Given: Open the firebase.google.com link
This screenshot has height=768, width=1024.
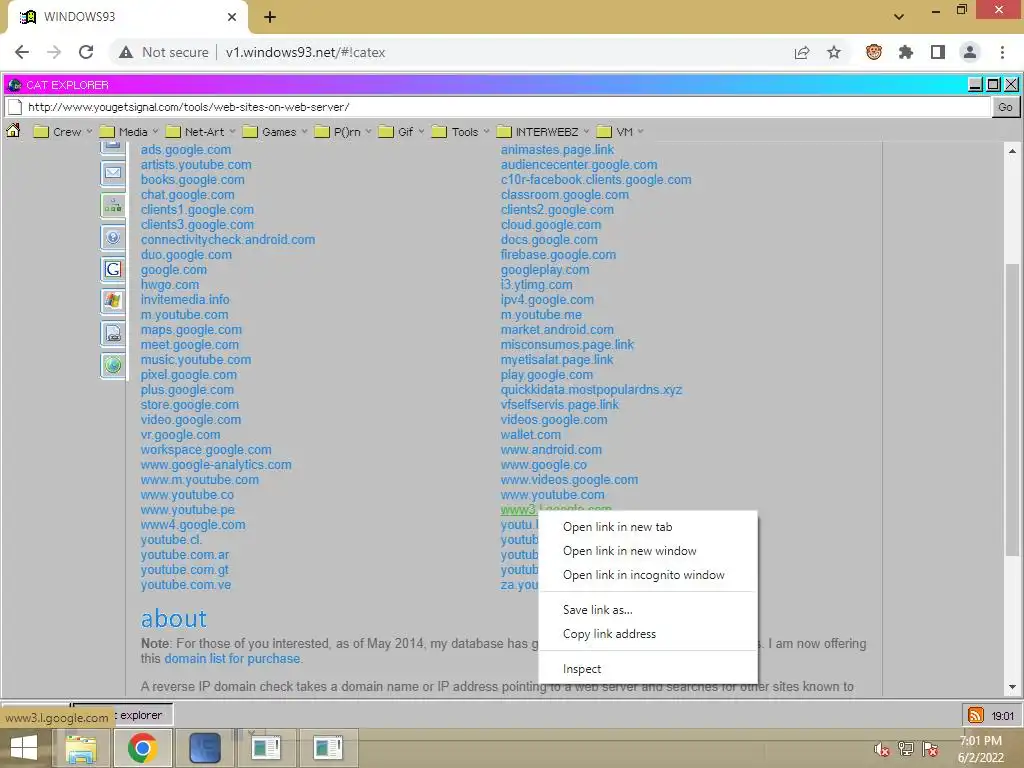Looking at the screenshot, I should (558, 255).
